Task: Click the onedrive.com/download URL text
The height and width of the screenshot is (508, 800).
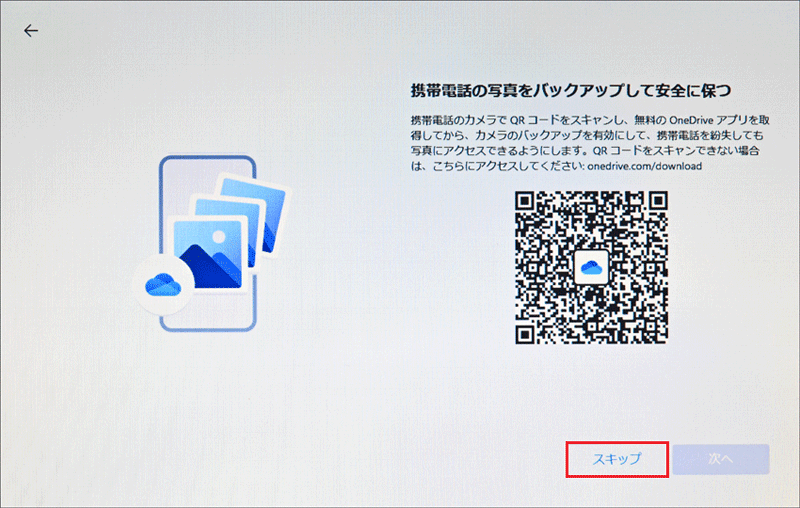Action: [x=644, y=166]
